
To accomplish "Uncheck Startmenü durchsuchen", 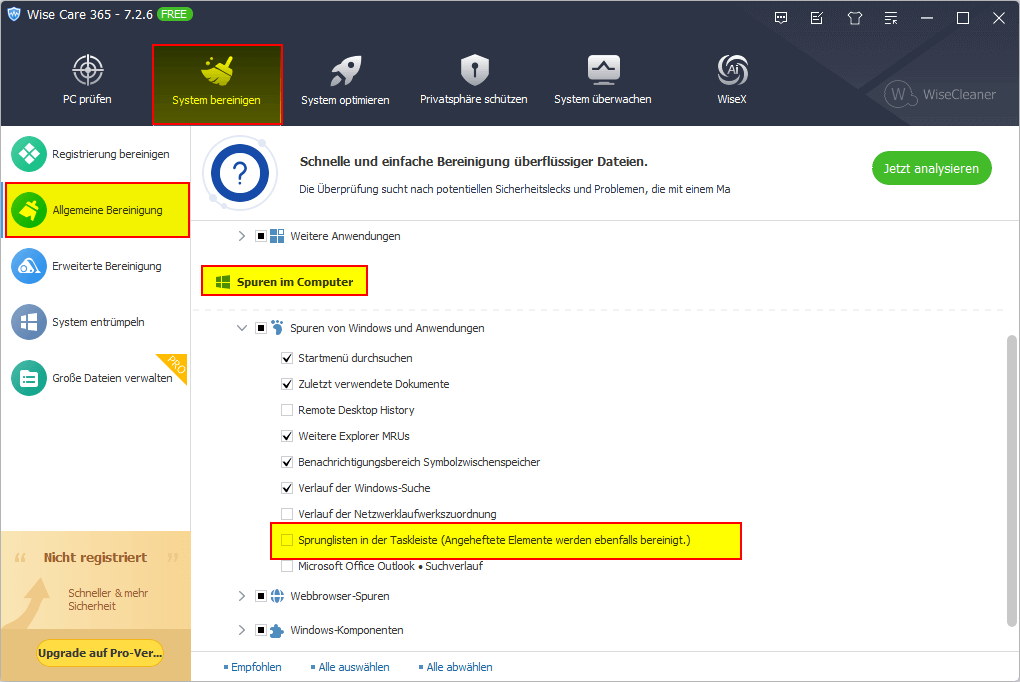I will tap(287, 358).
